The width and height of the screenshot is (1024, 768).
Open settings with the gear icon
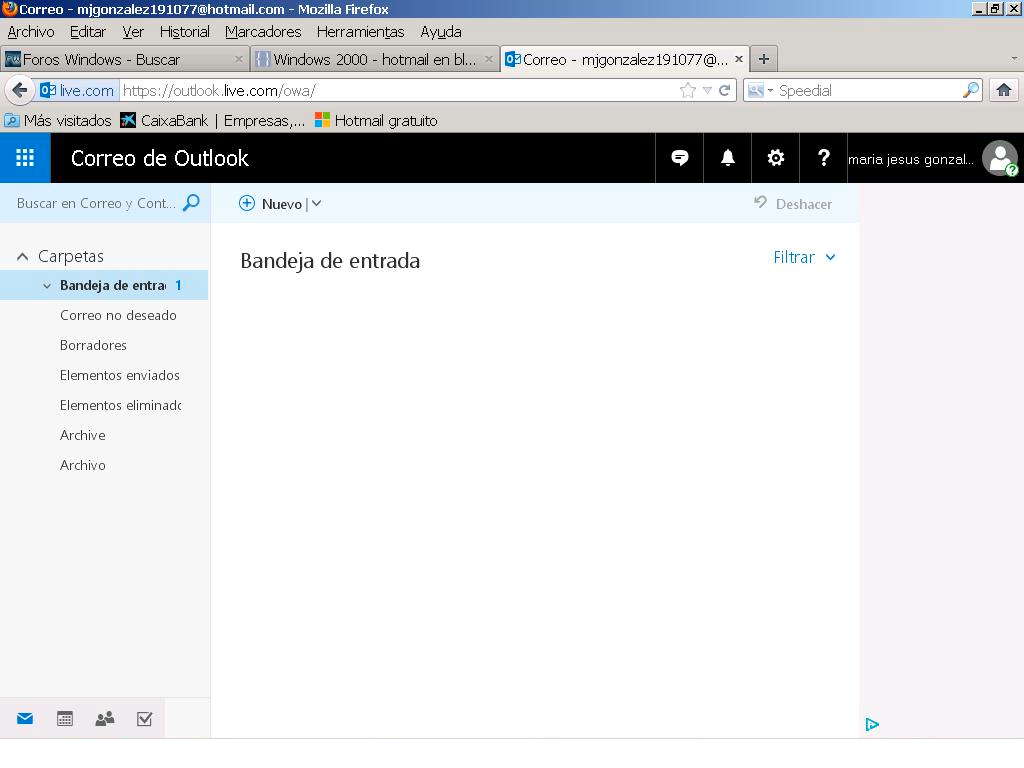coord(776,158)
